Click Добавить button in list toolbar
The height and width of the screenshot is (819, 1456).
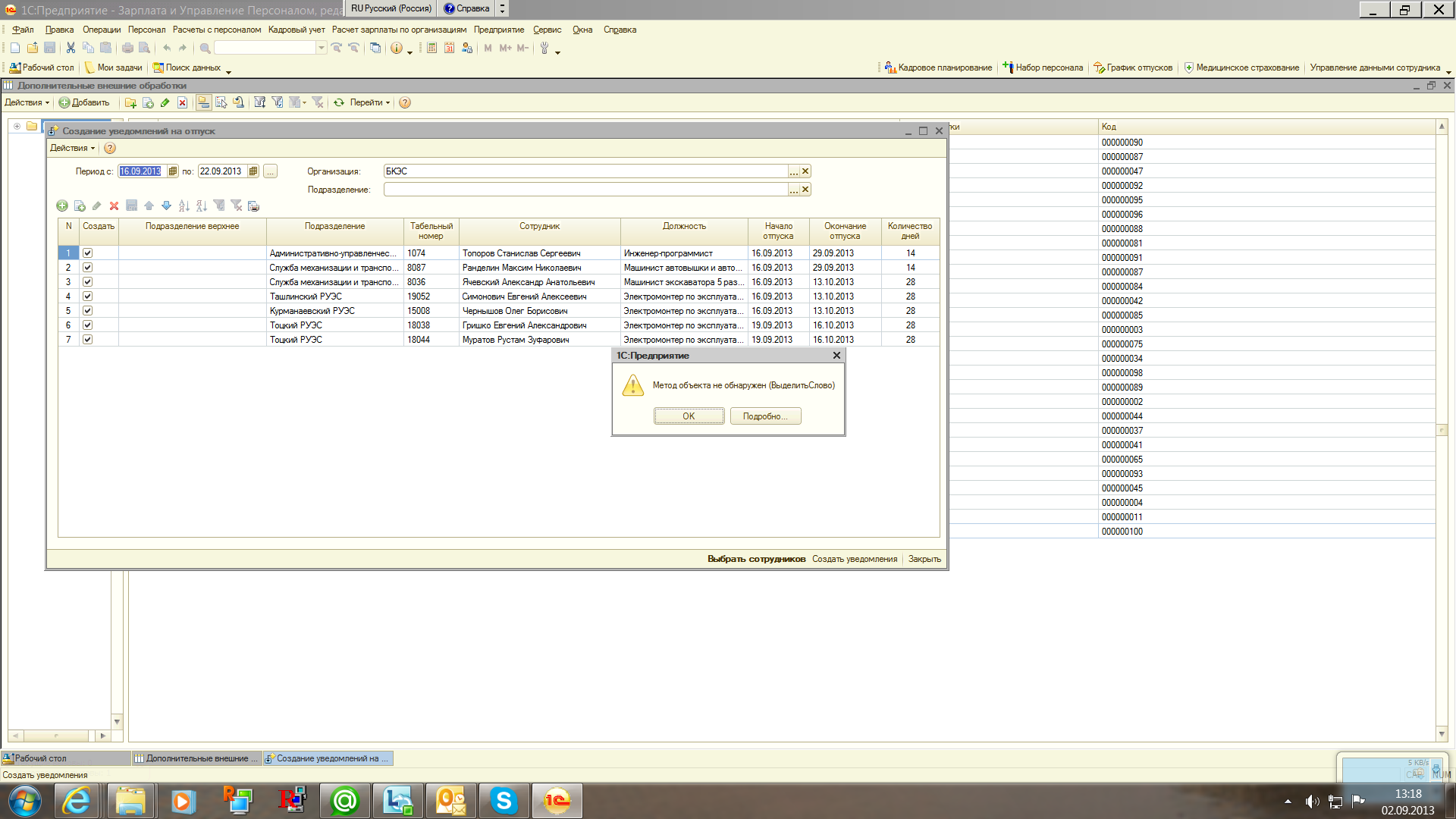(x=84, y=102)
